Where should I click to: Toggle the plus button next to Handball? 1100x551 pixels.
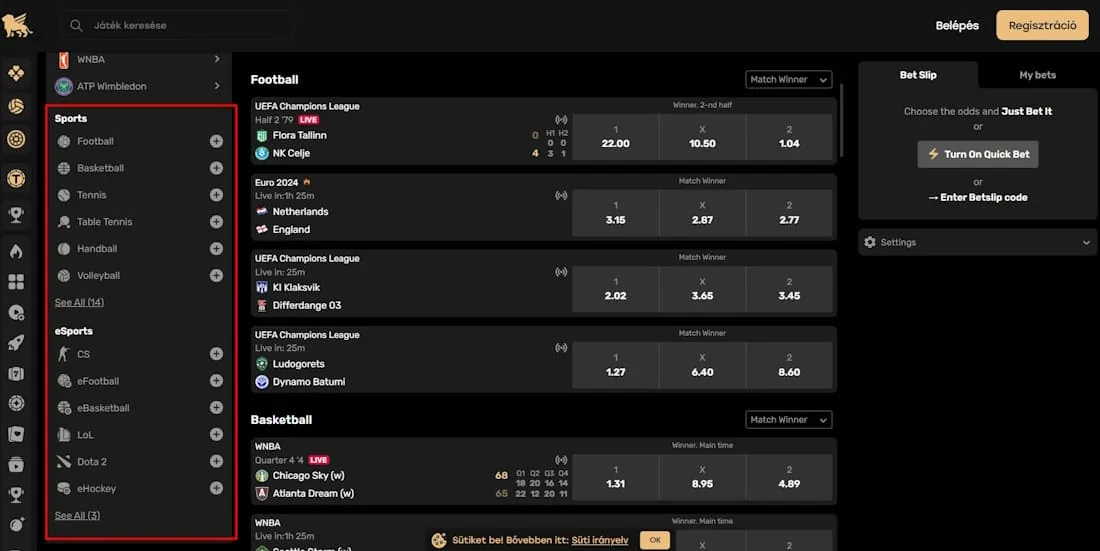click(x=216, y=248)
